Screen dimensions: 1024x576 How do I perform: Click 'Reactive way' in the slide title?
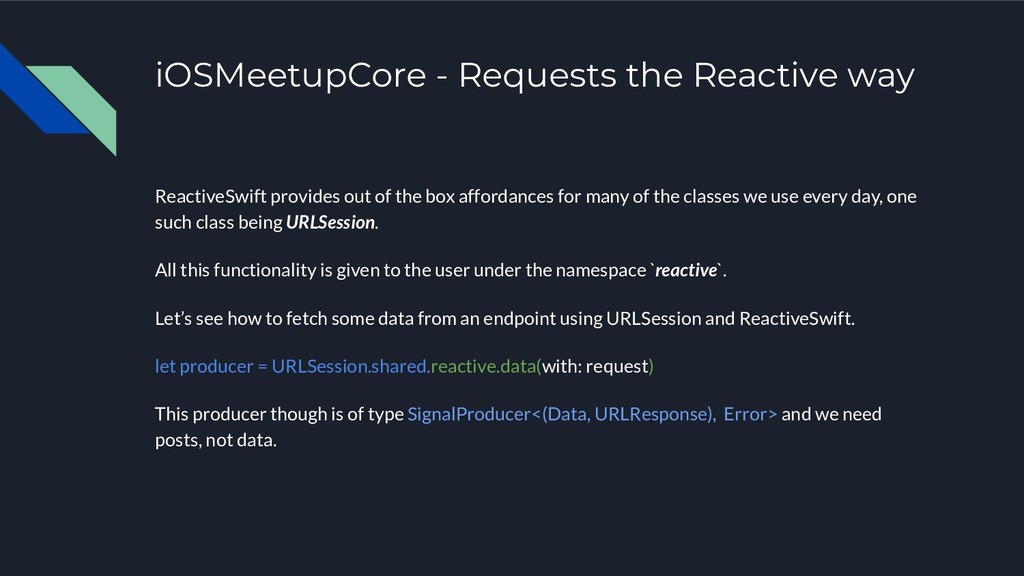click(803, 76)
